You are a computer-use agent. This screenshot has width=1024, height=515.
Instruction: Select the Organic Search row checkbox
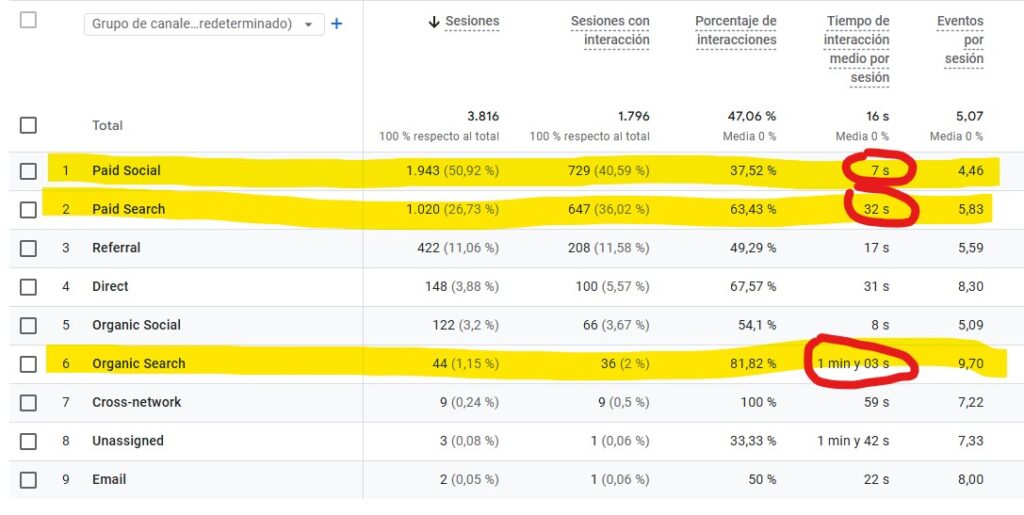click(x=28, y=364)
